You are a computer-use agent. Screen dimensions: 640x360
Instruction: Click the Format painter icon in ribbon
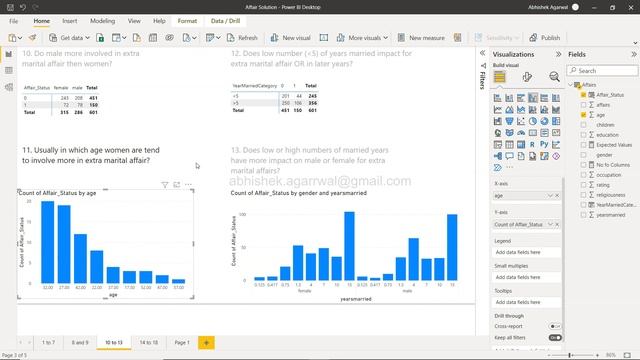(x=32, y=38)
